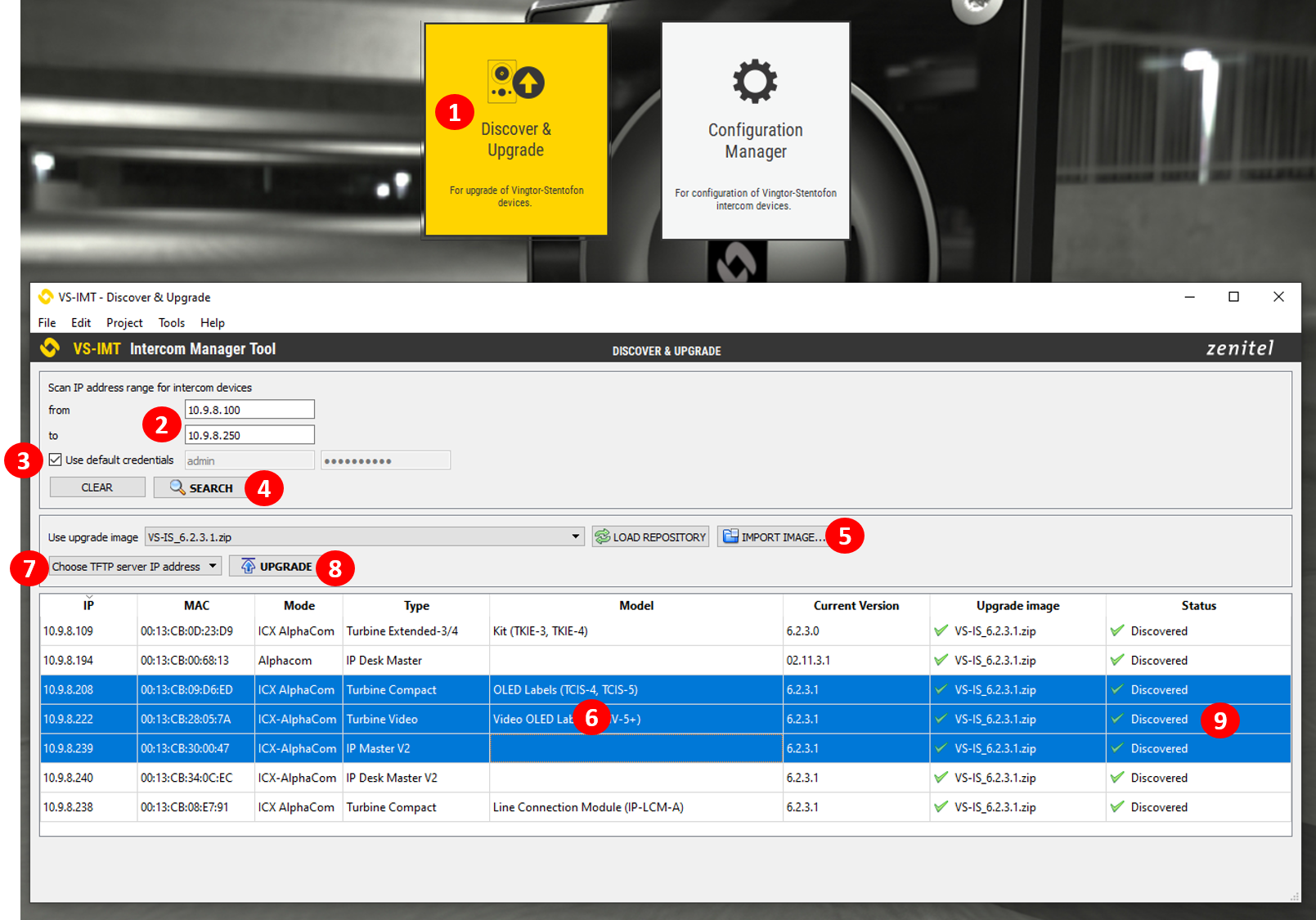Click the 'to' IP address field
Viewport: 1316px width, 920px height.
[249, 435]
